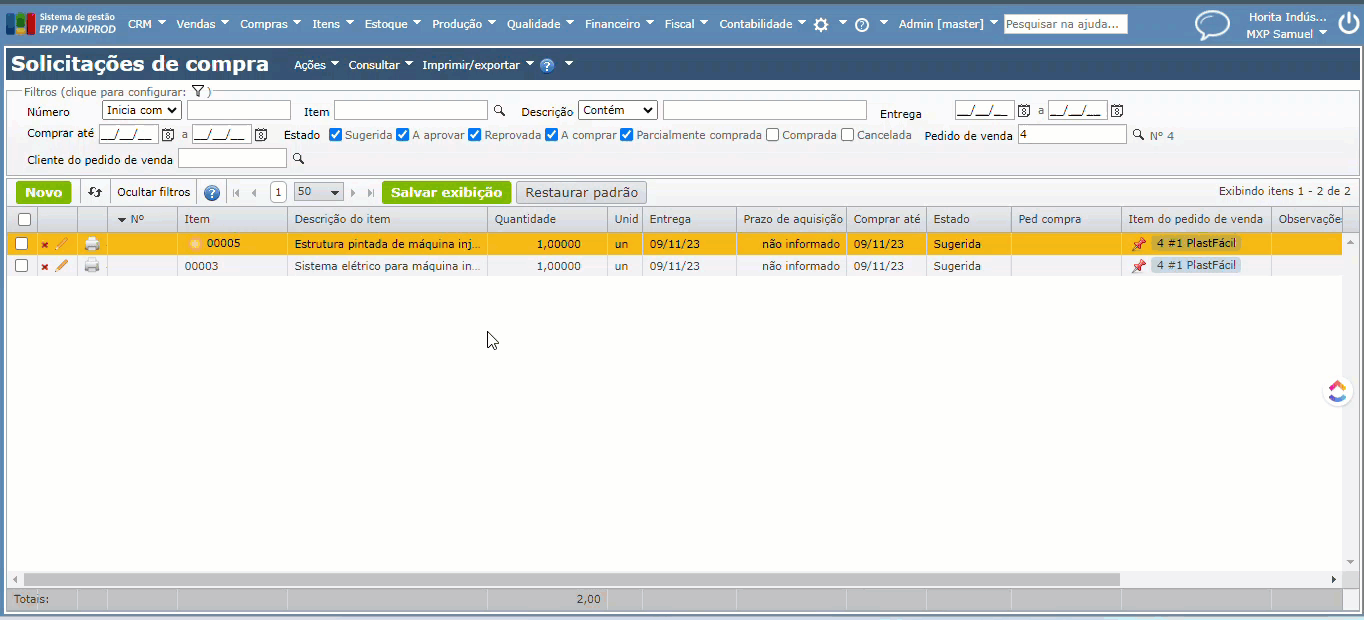The image size is (1364, 620).
Task: Click the pushpin icon in row 00005
Action: (x=1138, y=243)
